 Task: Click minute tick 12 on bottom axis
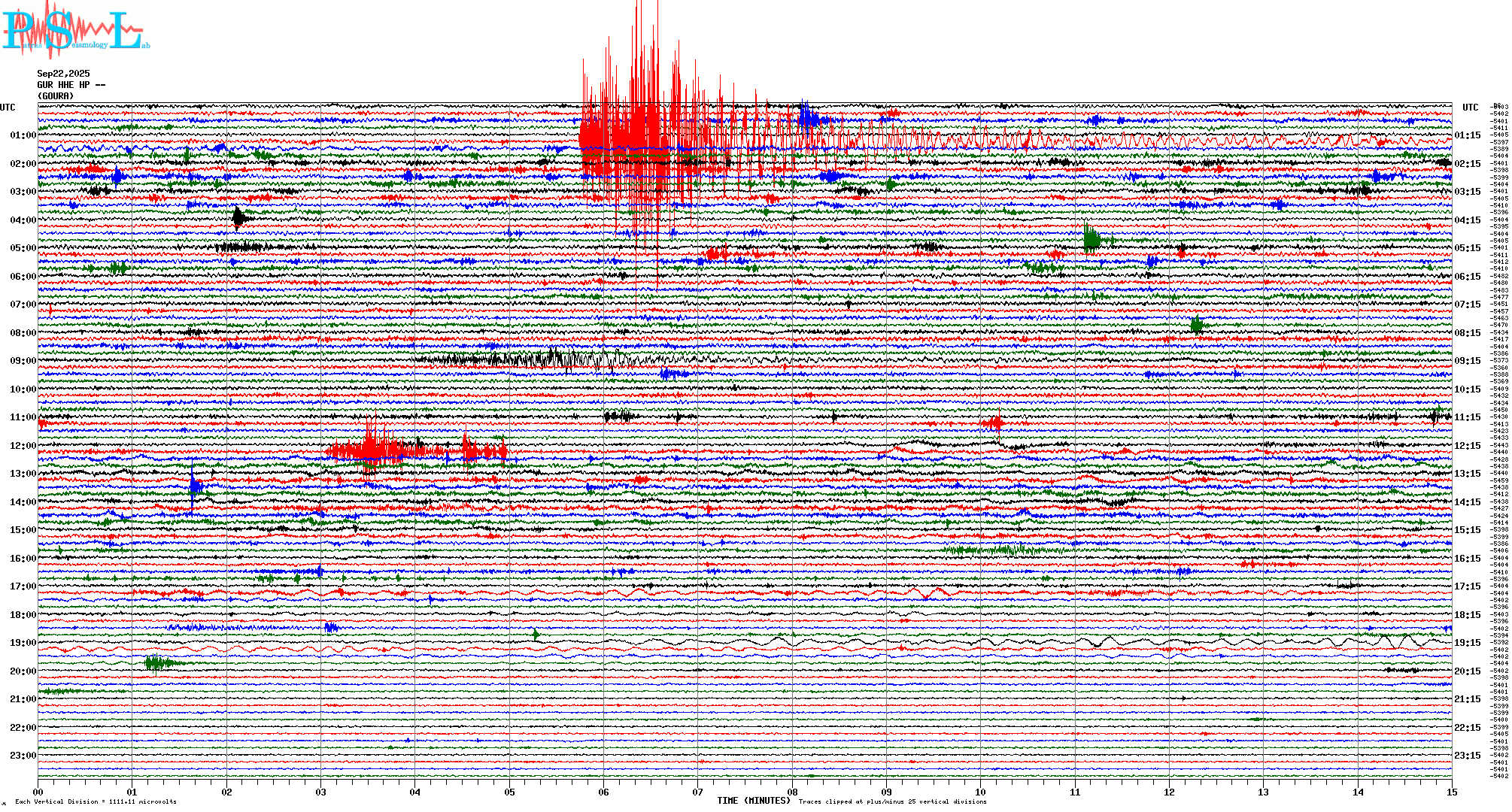tap(1170, 792)
